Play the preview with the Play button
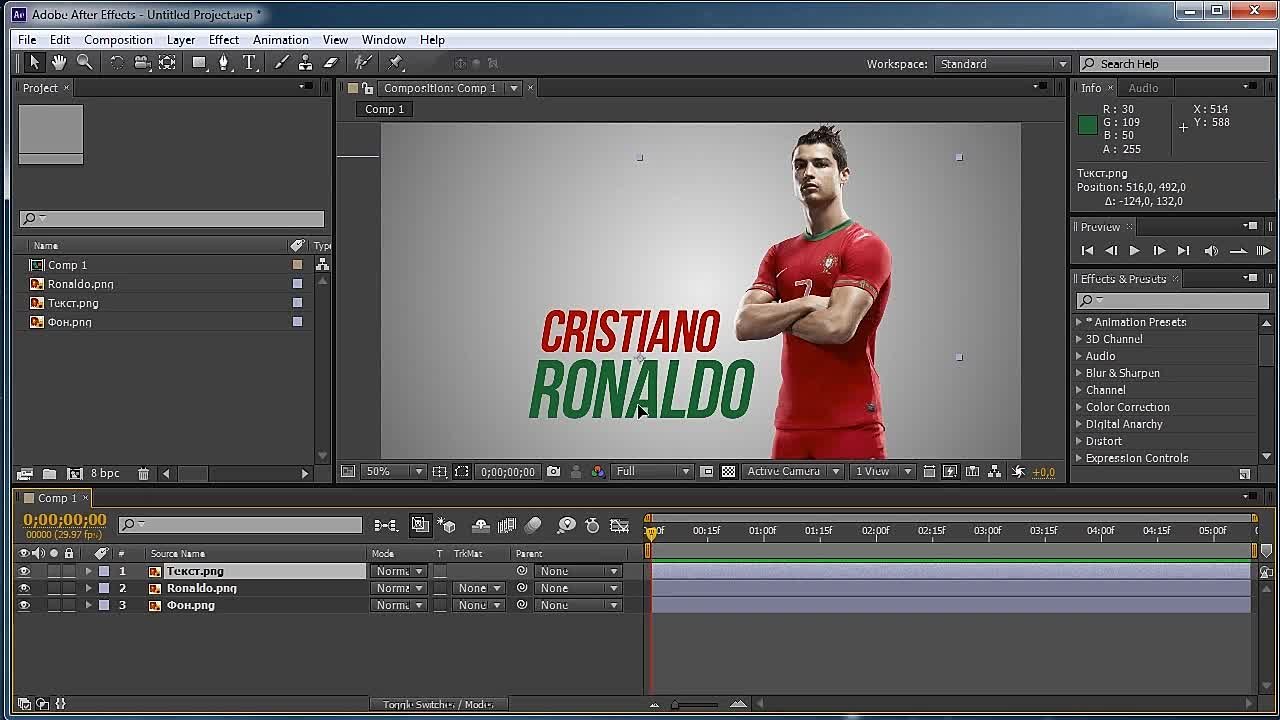This screenshot has width=1280, height=720. point(1134,251)
